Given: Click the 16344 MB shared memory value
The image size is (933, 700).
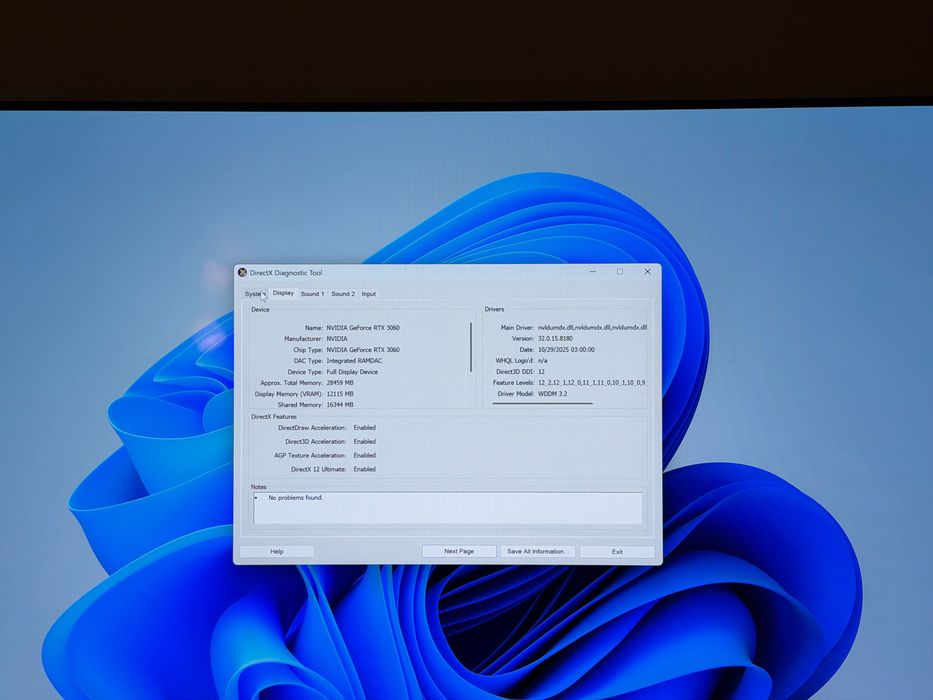Looking at the screenshot, I should tap(340, 405).
